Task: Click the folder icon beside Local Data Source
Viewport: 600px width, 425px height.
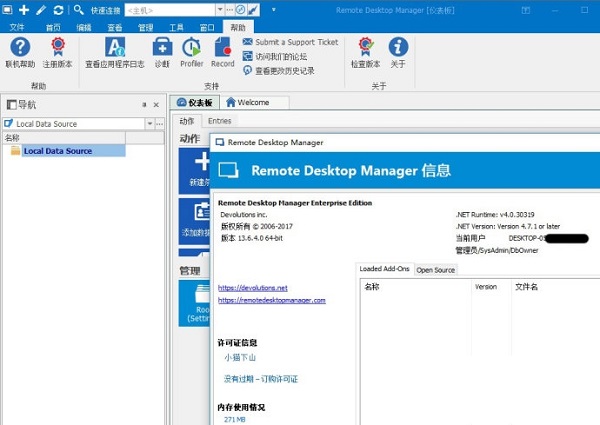Action: pos(15,151)
